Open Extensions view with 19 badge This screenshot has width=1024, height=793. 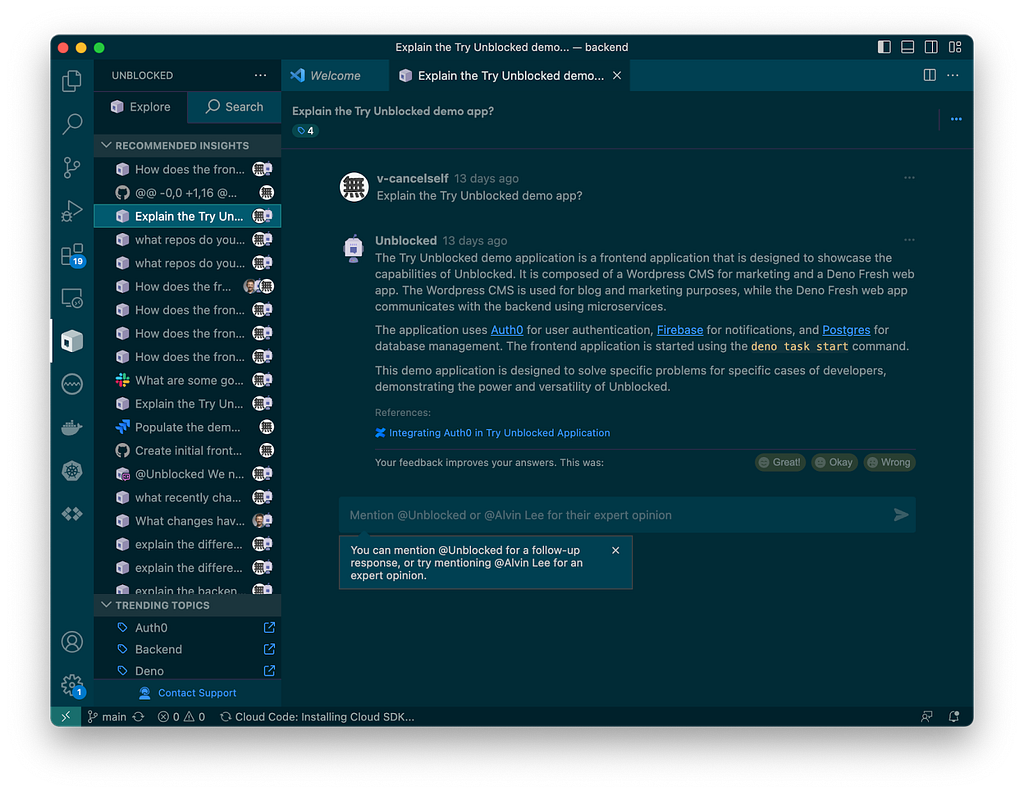tap(72, 254)
